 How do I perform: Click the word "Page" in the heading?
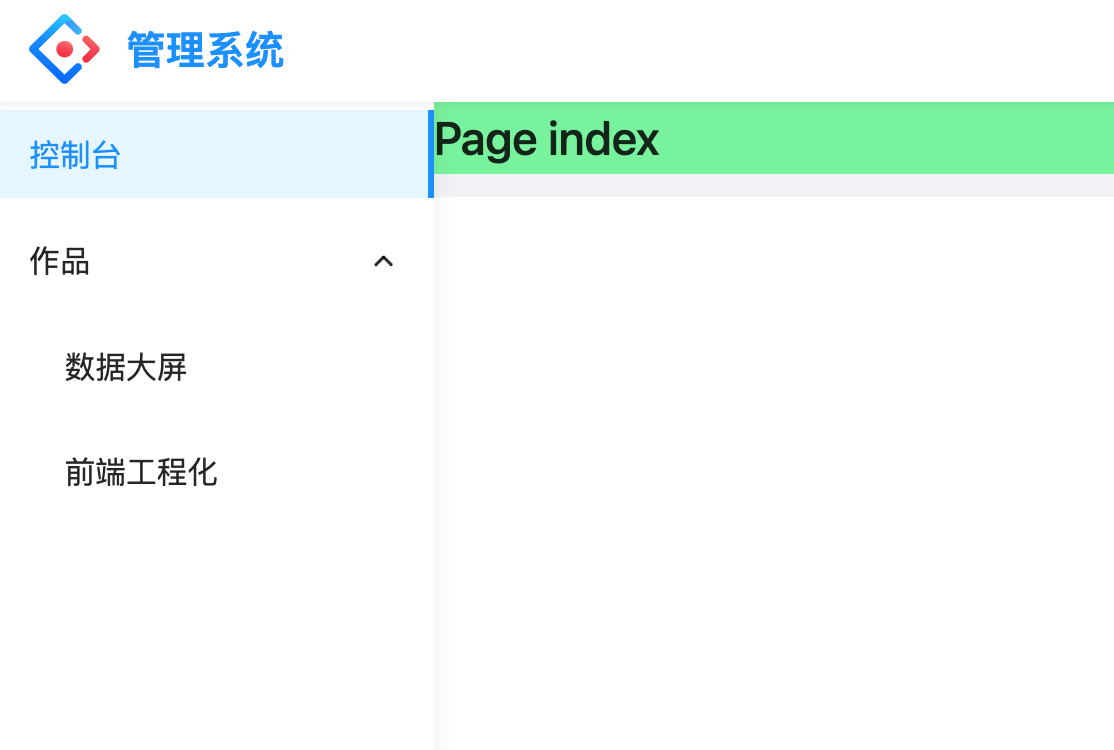click(486, 139)
